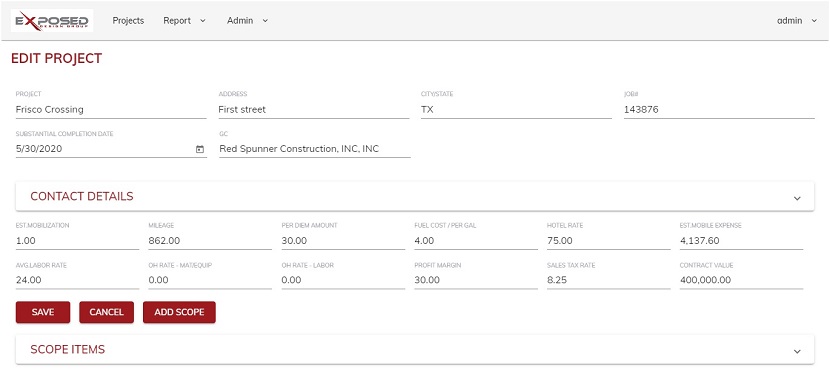Select the Profit Margin field

click(476, 280)
